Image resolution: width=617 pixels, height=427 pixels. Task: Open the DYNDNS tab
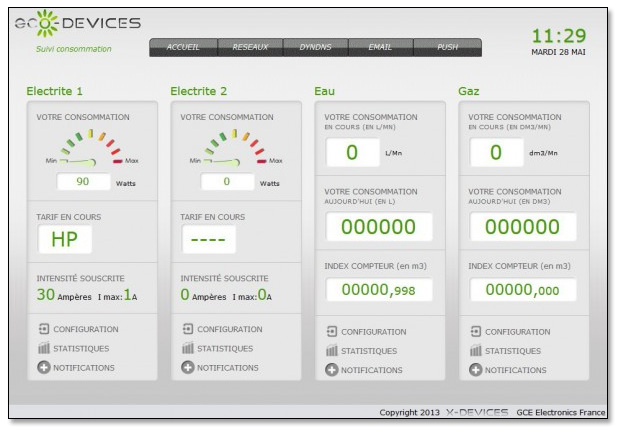tap(316, 46)
